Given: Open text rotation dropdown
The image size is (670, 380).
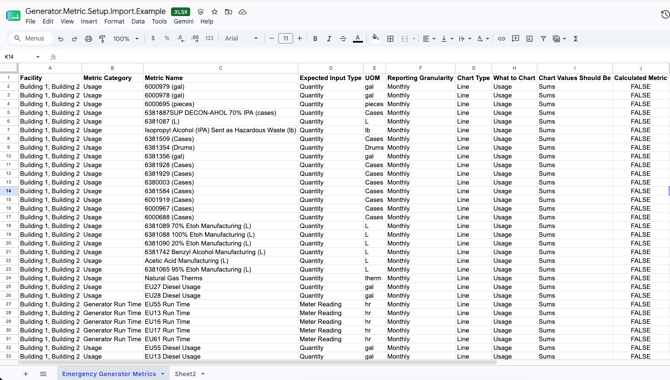Looking at the screenshot, I should tap(482, 38).
